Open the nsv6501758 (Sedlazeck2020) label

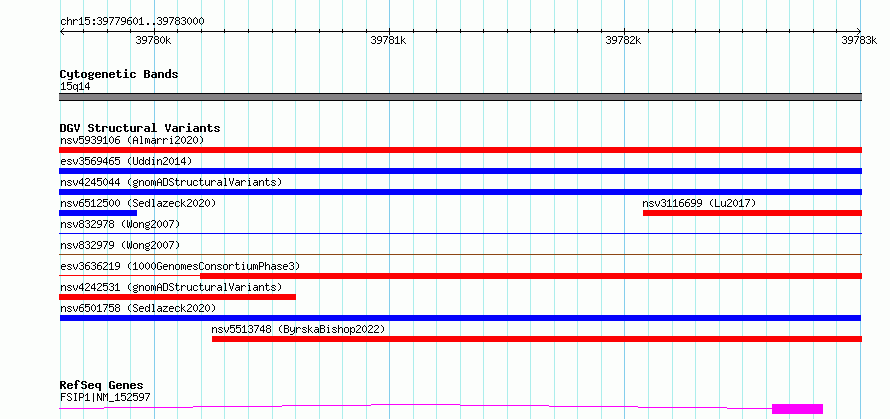coord(138,308)
